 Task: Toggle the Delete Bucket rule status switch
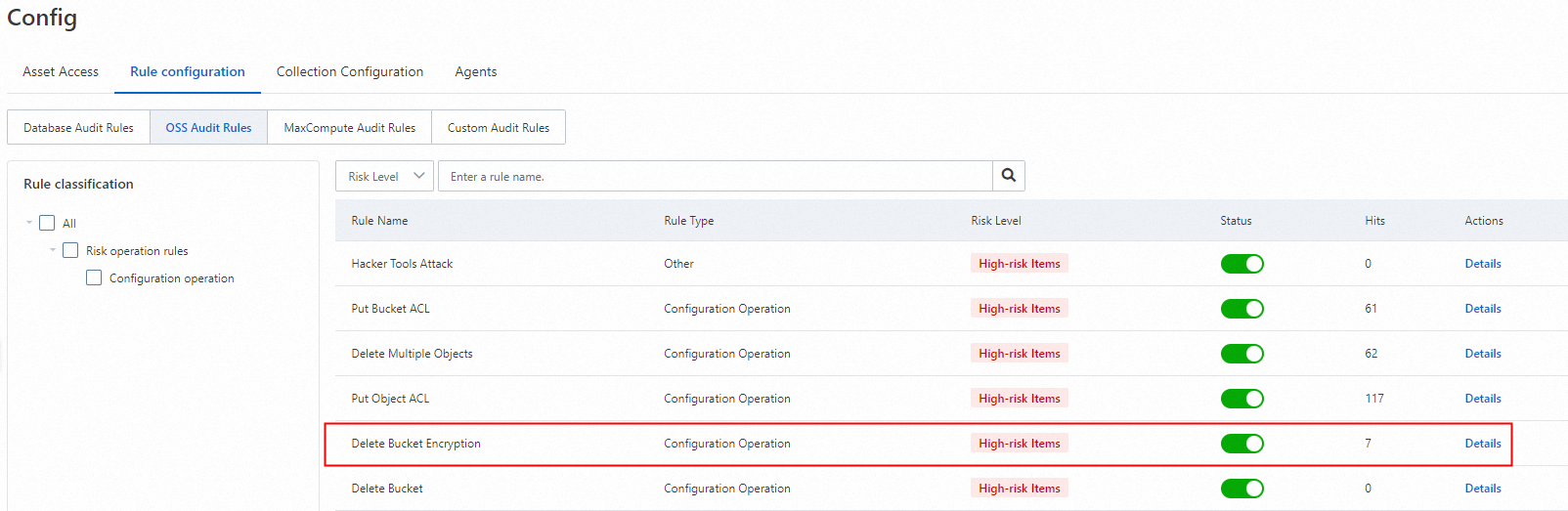[x=1241, y=489]
